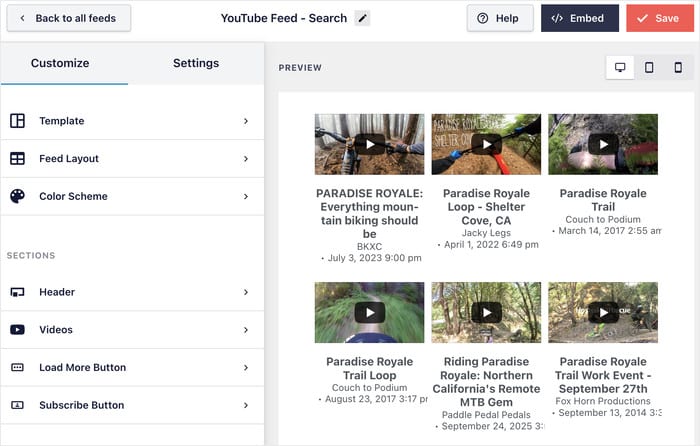Click the Subscribe Button icon
Screen dimensions: 700x446
(17, 405)
